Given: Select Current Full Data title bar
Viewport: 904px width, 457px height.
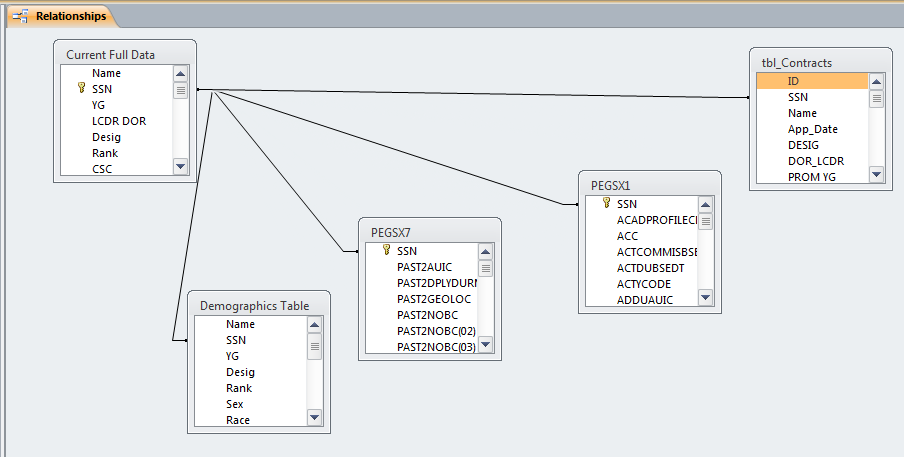Looking at the screenshot, I should [x=125, y=54].
